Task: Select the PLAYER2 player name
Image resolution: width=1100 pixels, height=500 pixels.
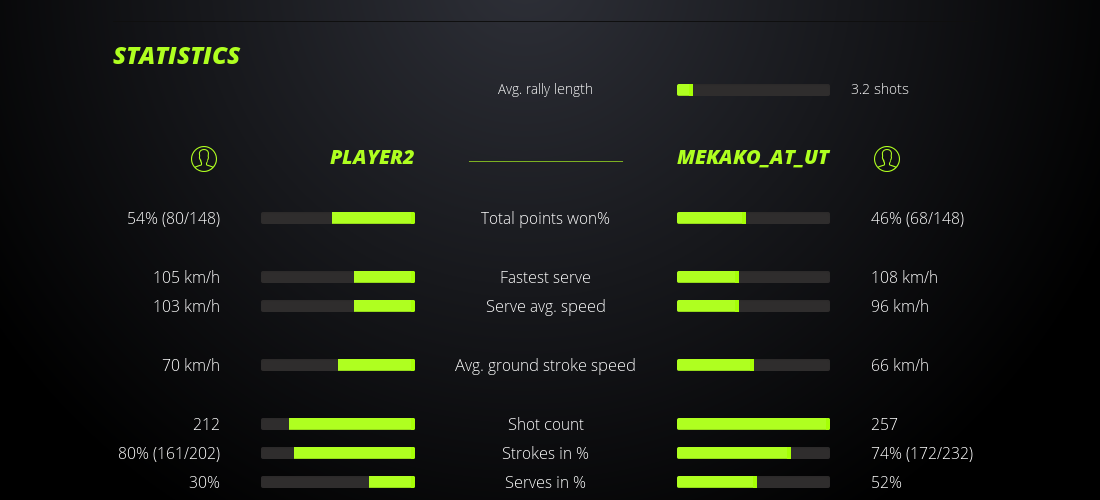Action: coord(372,158)
